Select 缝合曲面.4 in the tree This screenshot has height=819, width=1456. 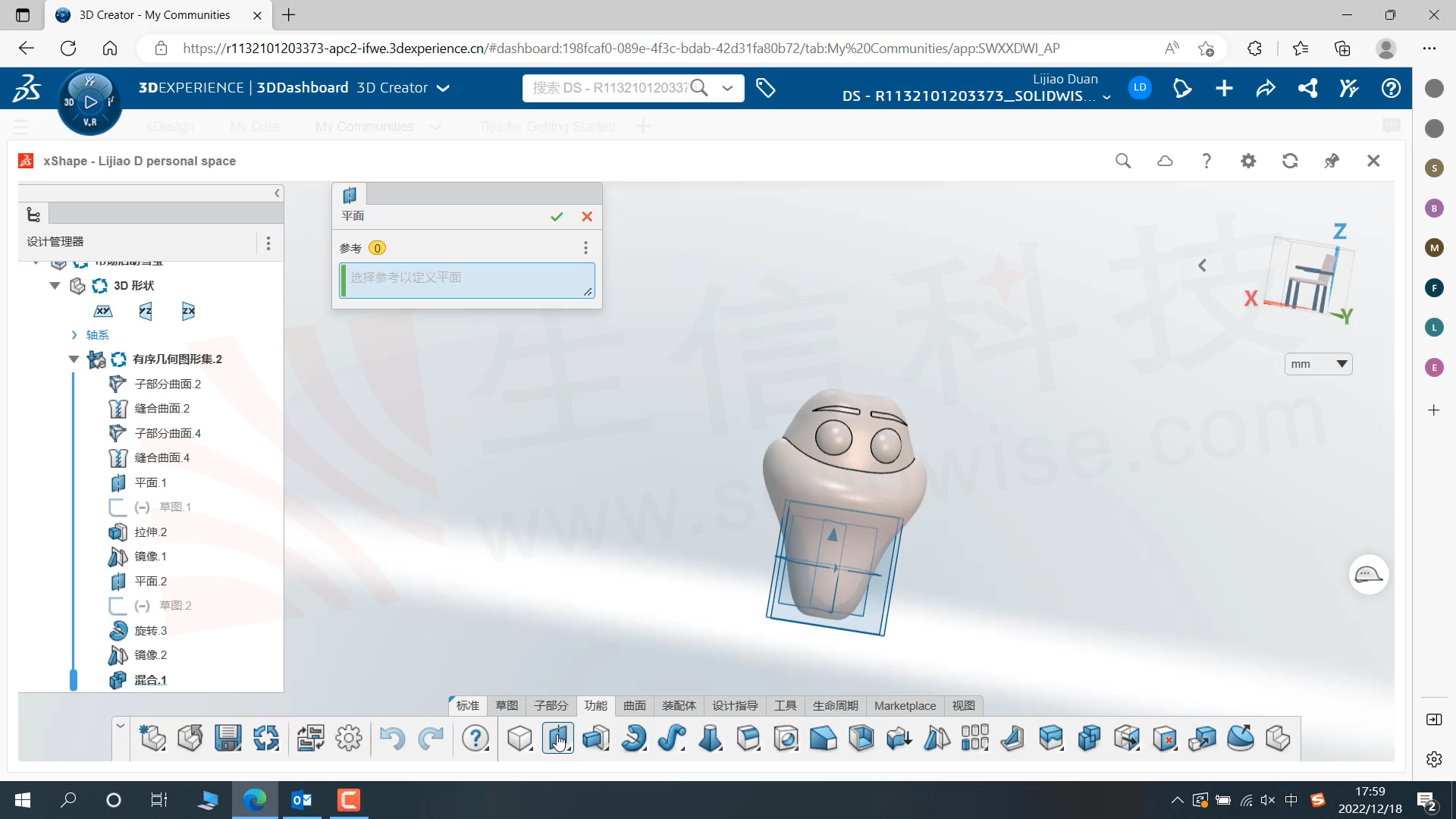[162, 458]
